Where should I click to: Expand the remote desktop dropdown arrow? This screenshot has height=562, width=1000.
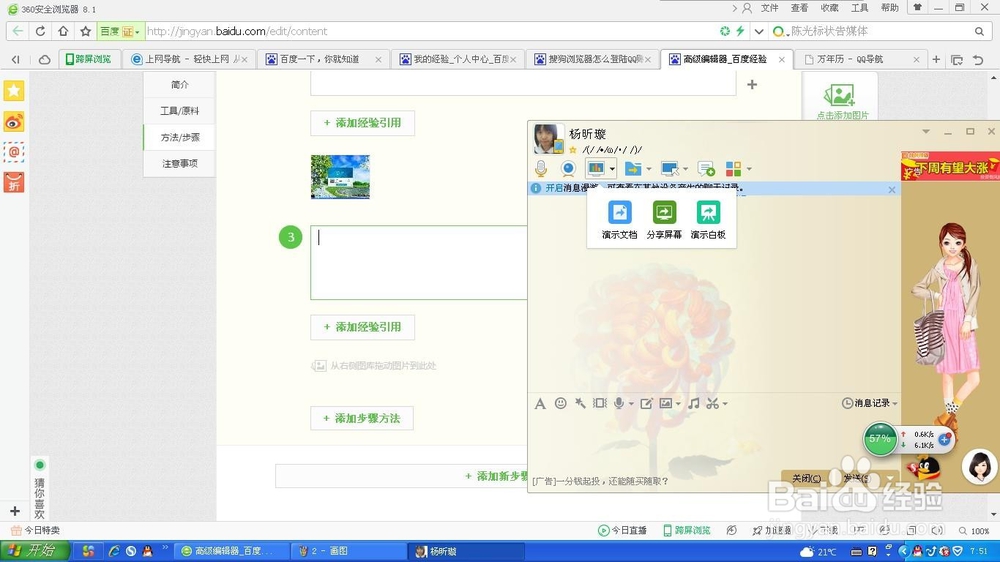point(686,169)
